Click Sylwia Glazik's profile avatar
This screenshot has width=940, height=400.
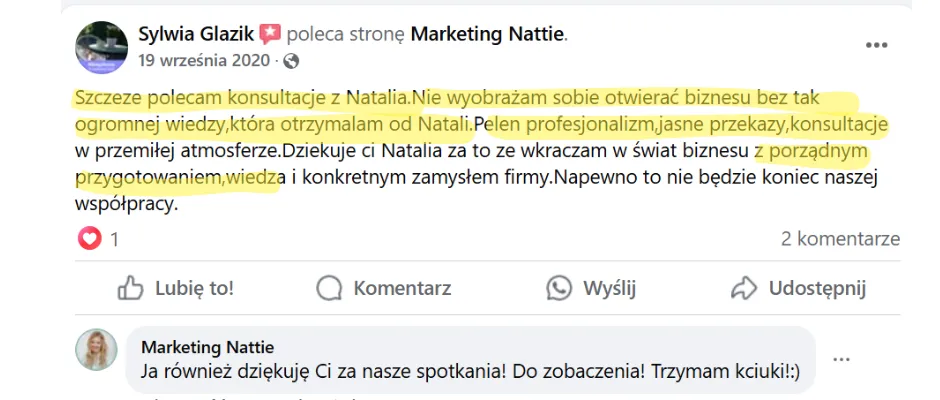point(101,47)
